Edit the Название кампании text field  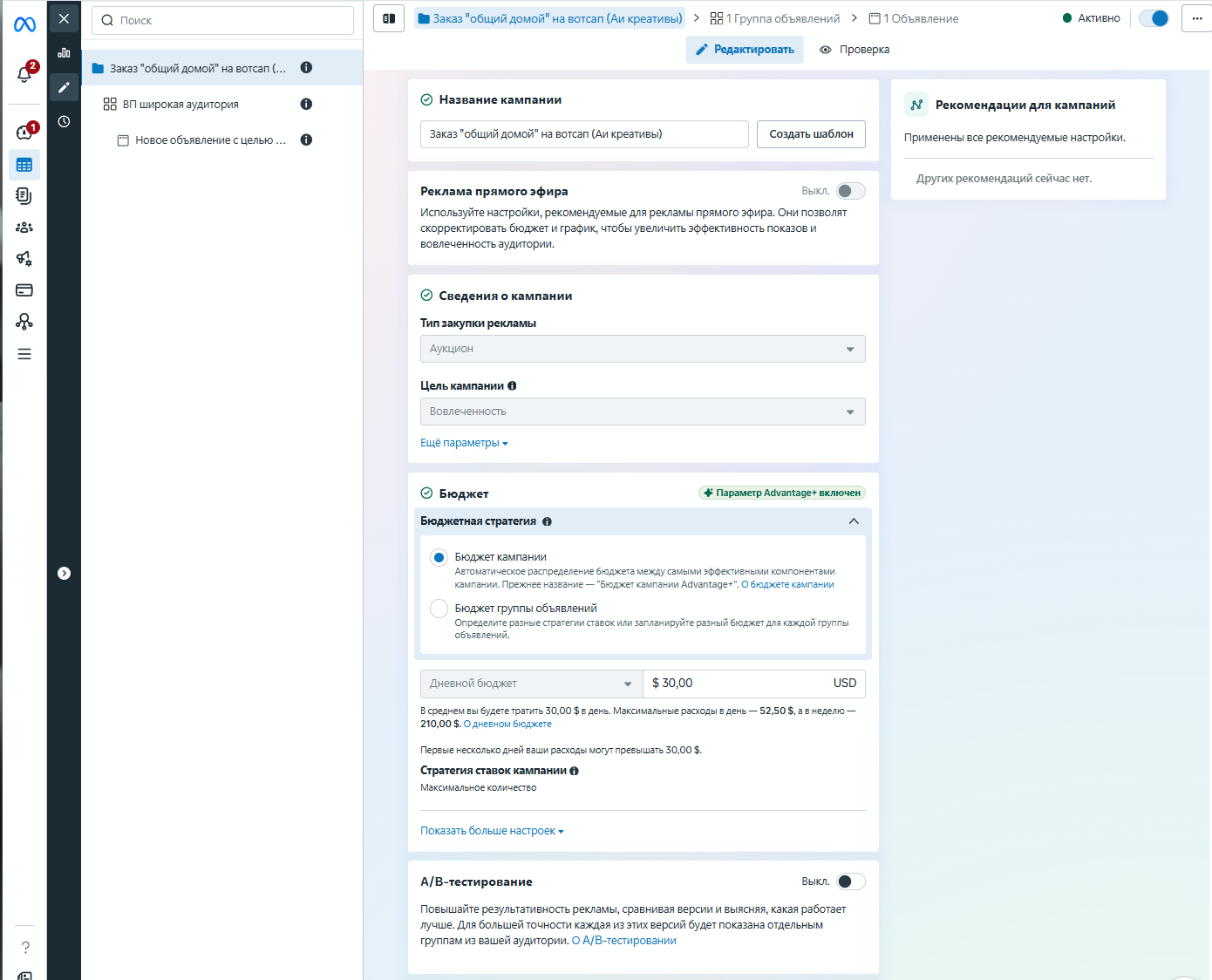[x=584, y=134]
